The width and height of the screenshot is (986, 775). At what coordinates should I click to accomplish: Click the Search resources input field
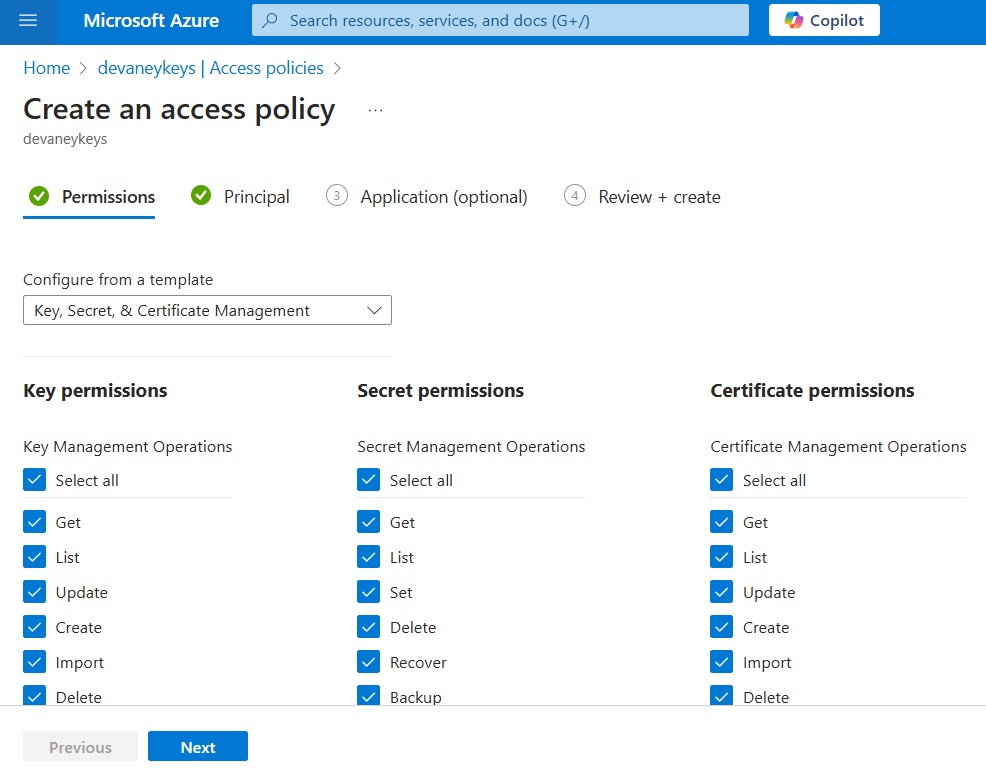[501, 20]
